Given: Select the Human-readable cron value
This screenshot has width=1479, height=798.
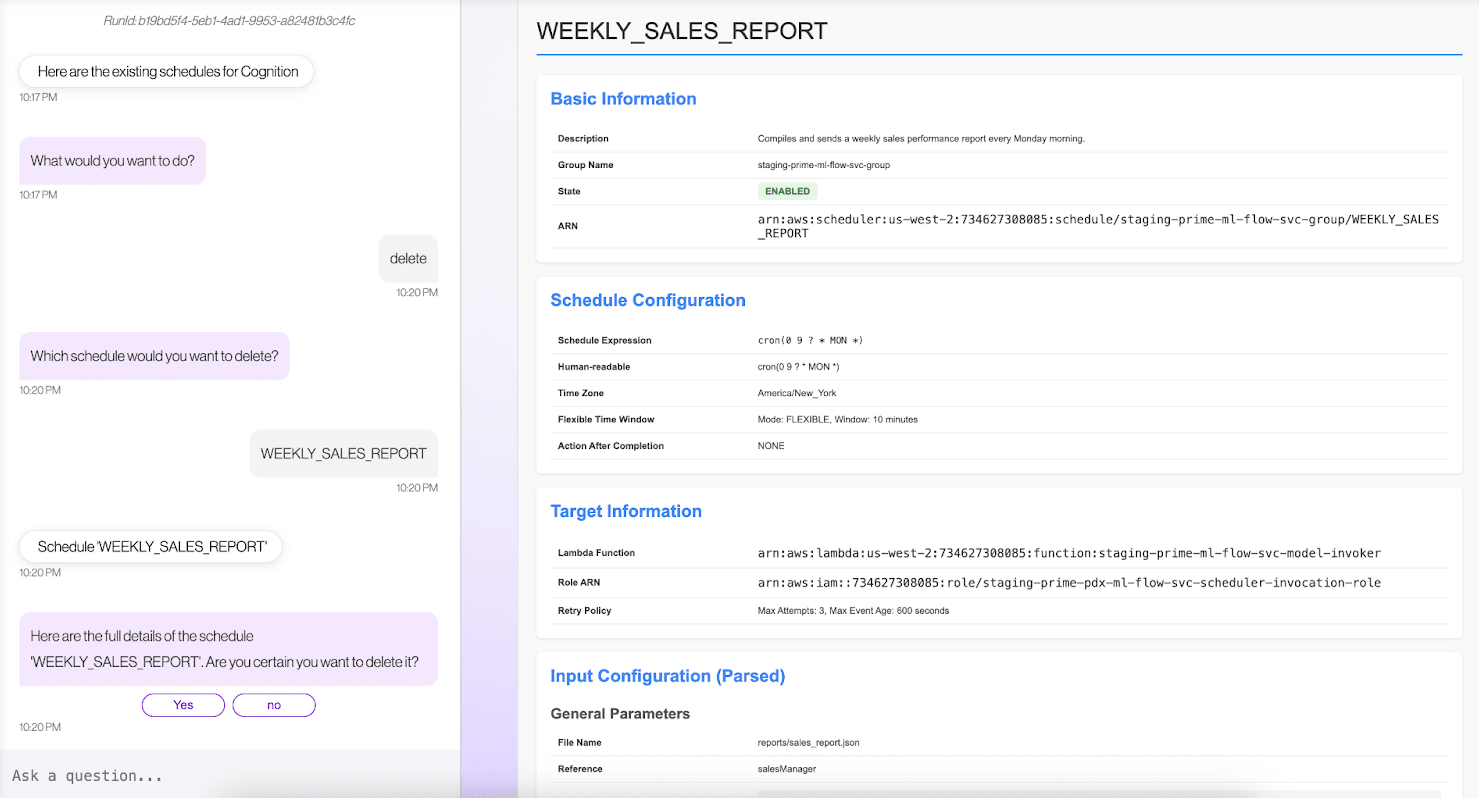Looking at the screenshot, I should 798,367.
